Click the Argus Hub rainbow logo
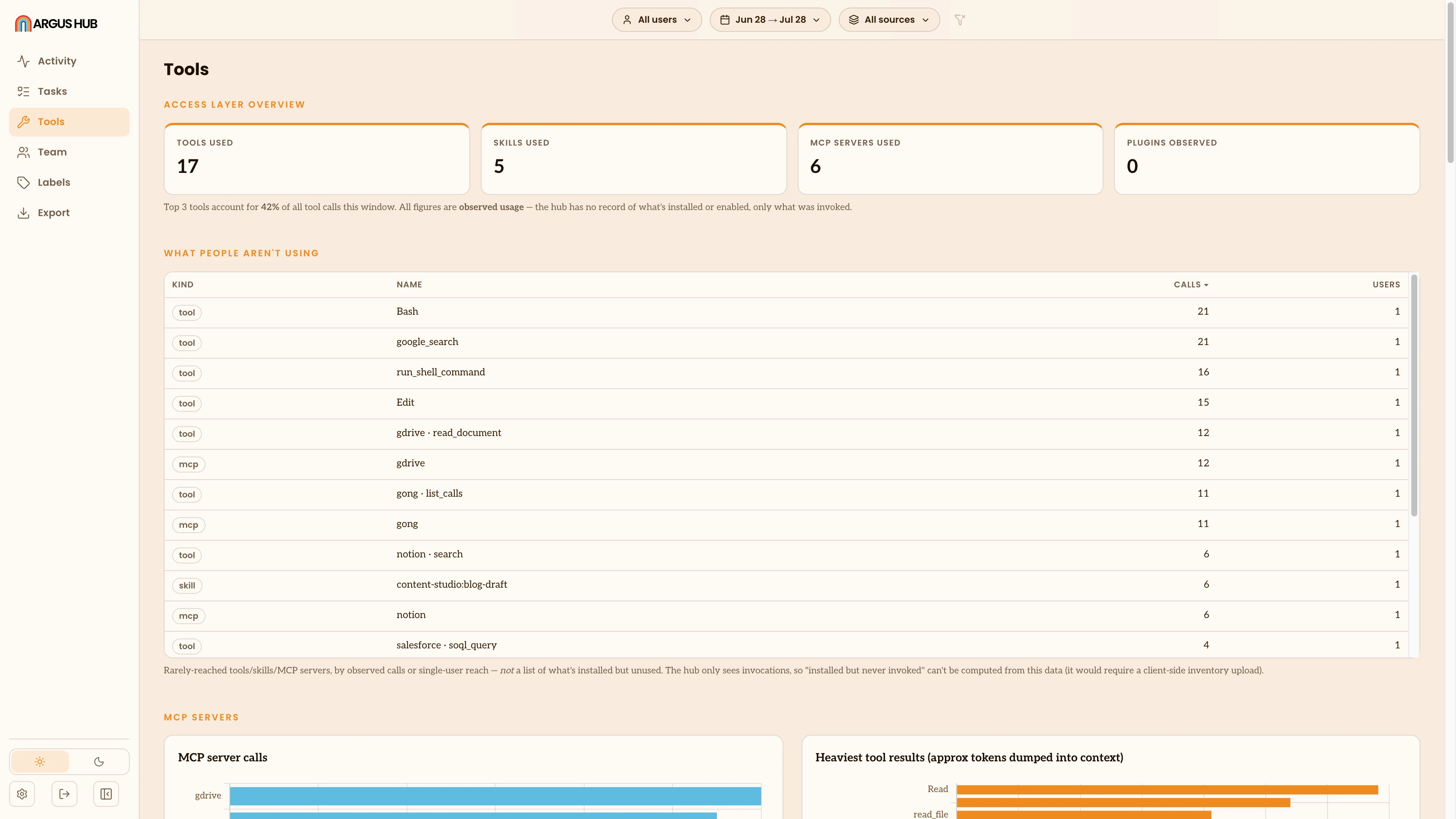1456x819 pixels. pyautogui.click(x=23, y=23)
